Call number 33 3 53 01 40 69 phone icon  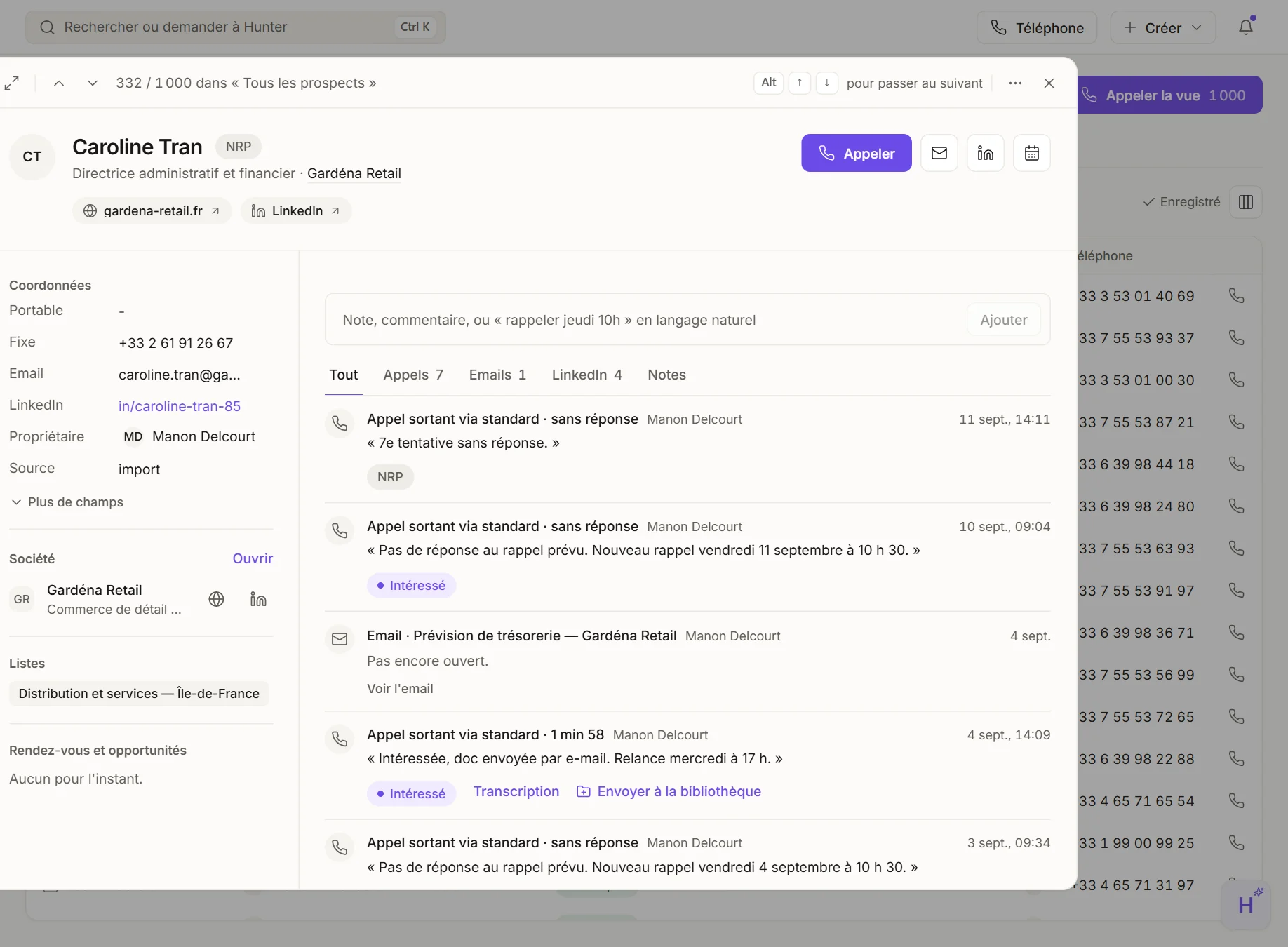[1237, 296]
